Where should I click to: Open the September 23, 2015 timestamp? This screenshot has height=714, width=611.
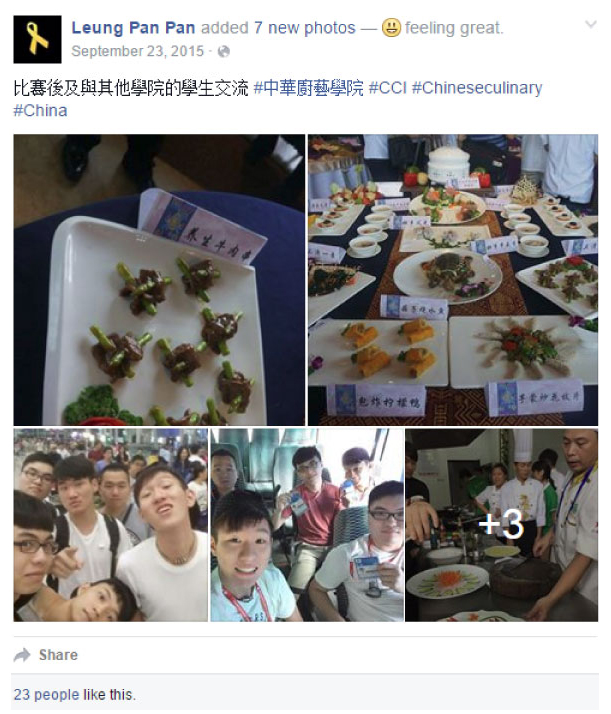pos(137,51)
